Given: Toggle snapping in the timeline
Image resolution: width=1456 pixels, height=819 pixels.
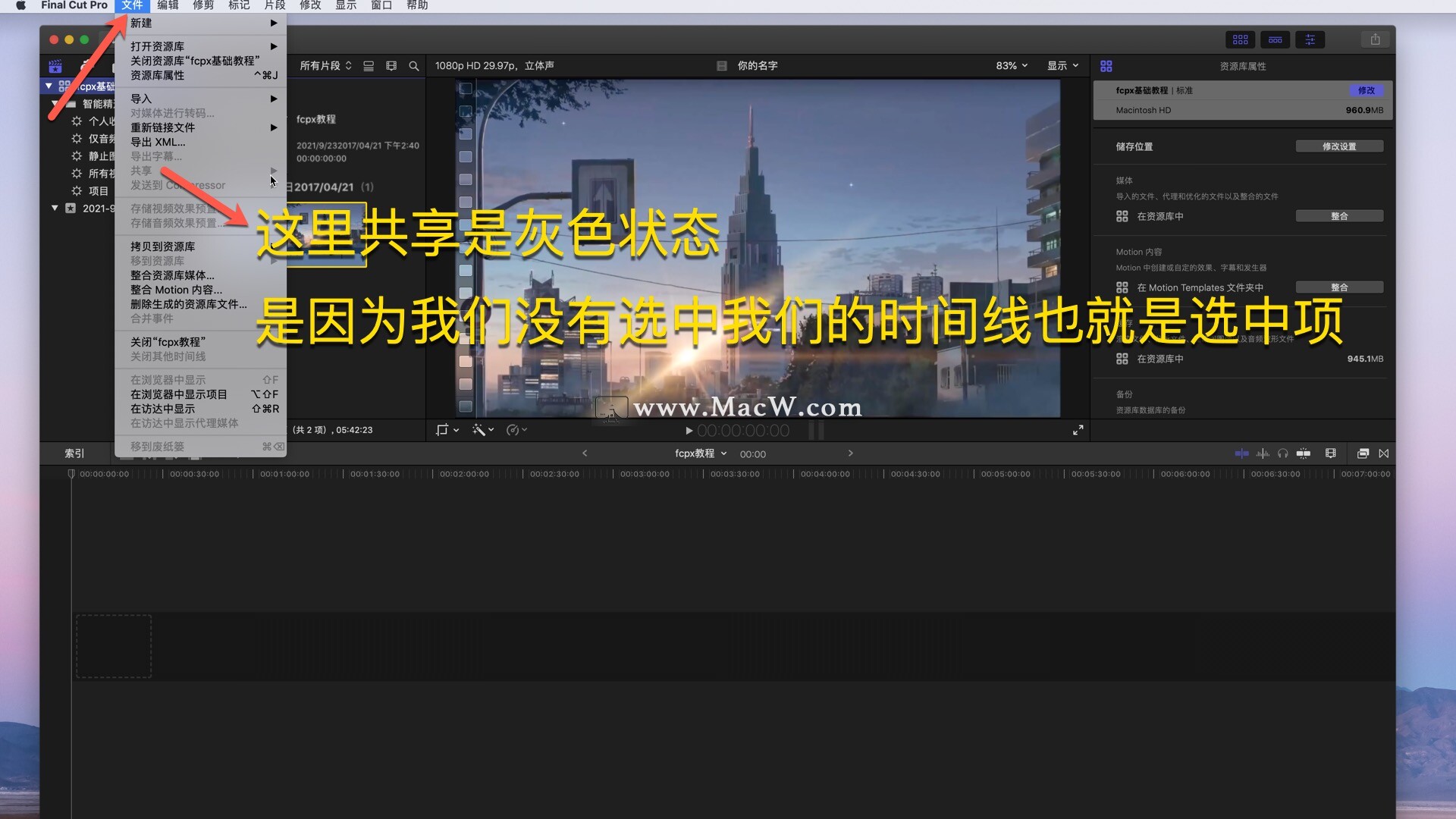Looking at the screenshot, I should [1304, 453].
